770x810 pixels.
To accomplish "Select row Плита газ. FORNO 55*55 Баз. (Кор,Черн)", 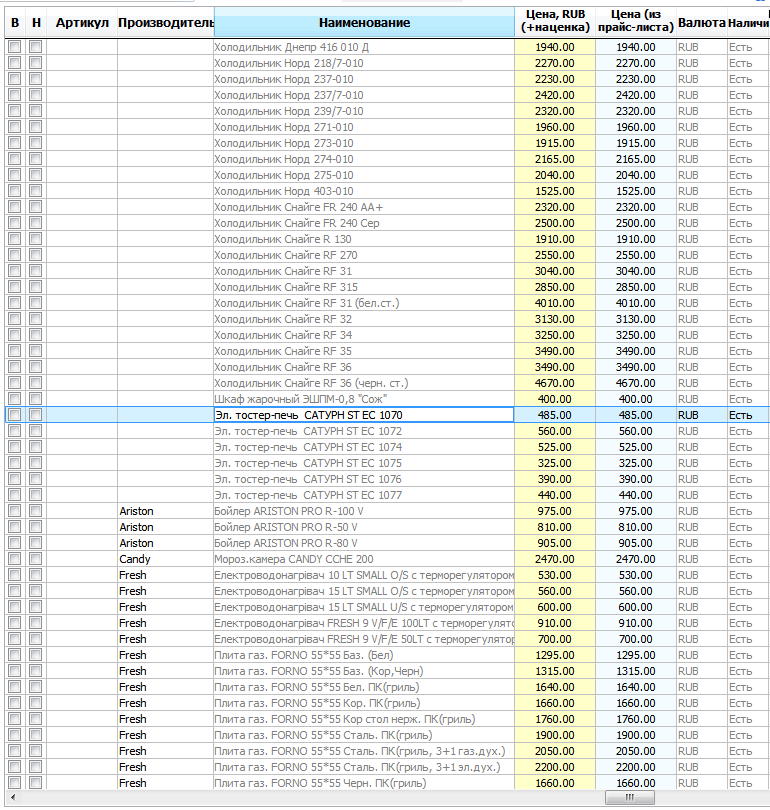I will click(x=387, y=672).
